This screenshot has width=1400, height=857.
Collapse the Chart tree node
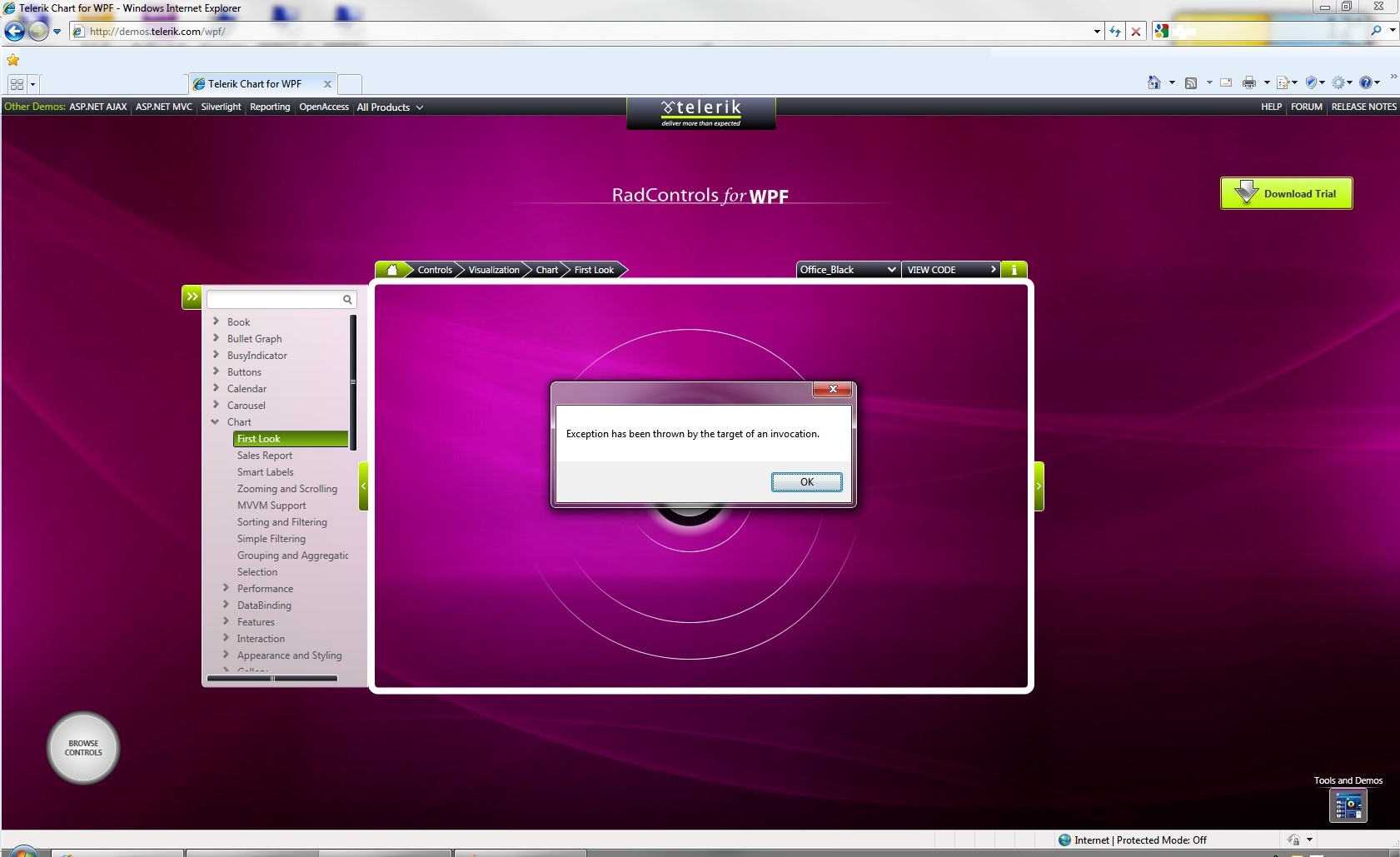click(x=216, y=421)
